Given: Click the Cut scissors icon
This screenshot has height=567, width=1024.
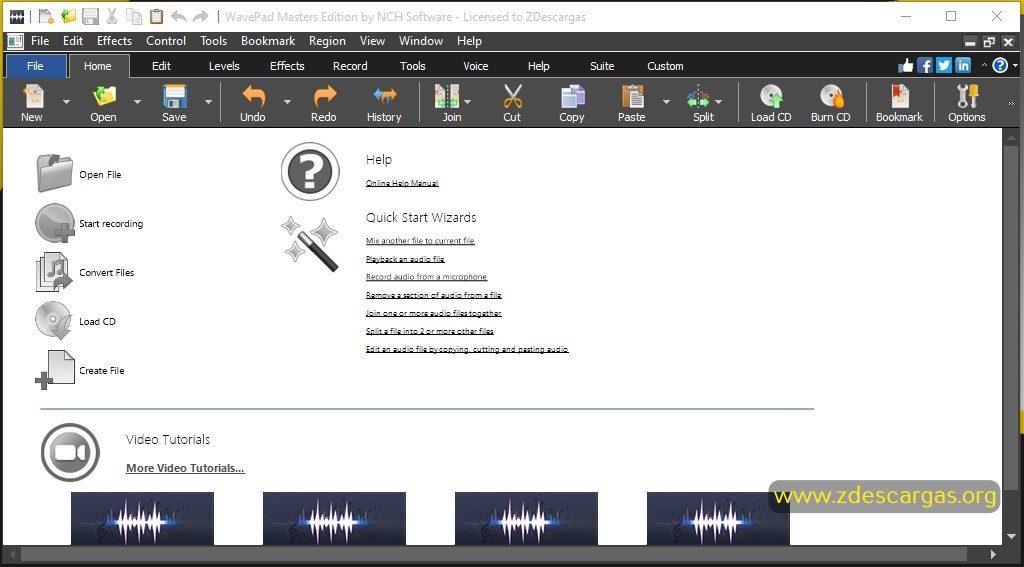Looking at the screenshot, I should (512, 97).
